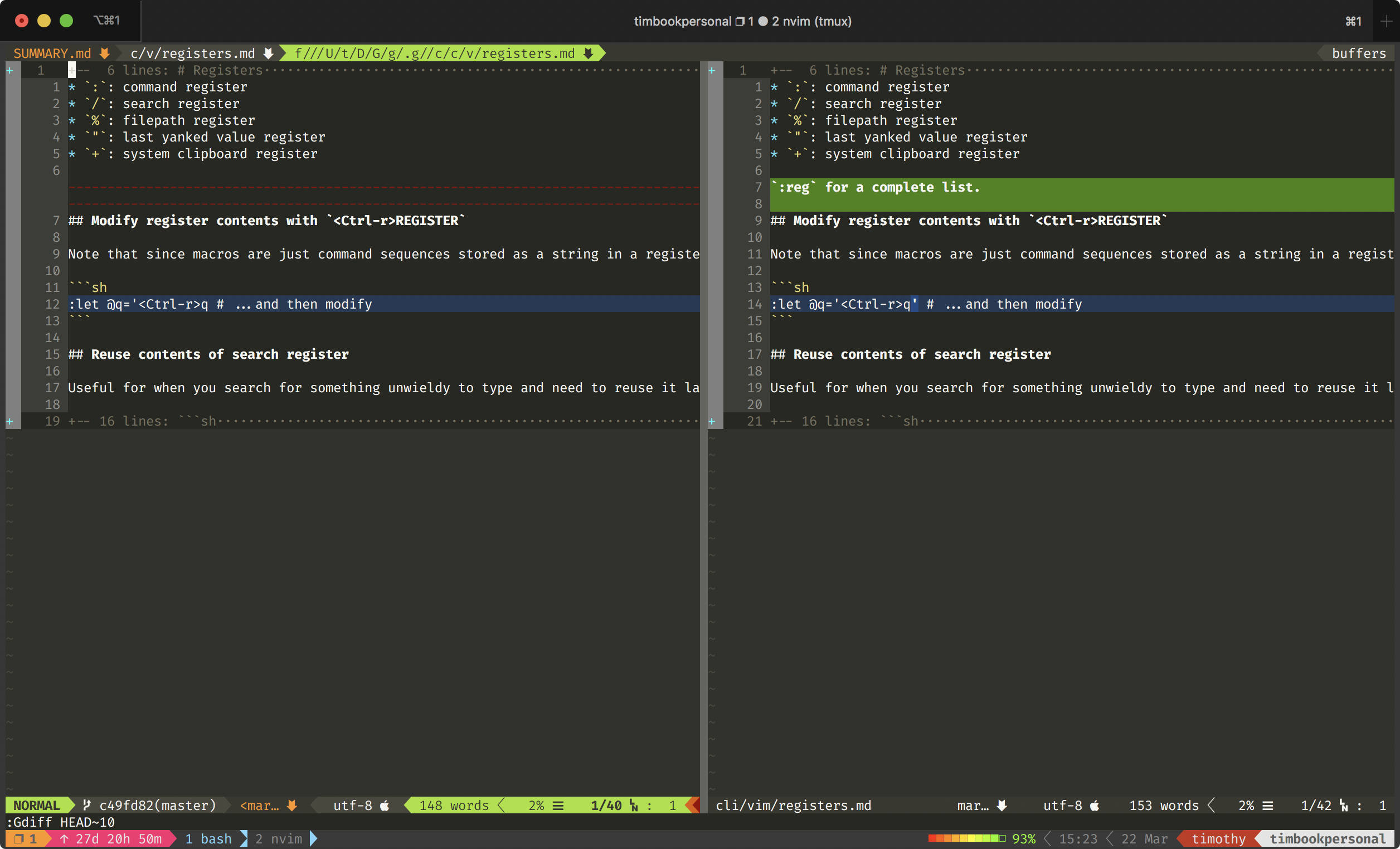Click the Apple fileformat icon in left statusline
Image resolution: width=1400 pixels, height=849 pixels.
[385, 806]
